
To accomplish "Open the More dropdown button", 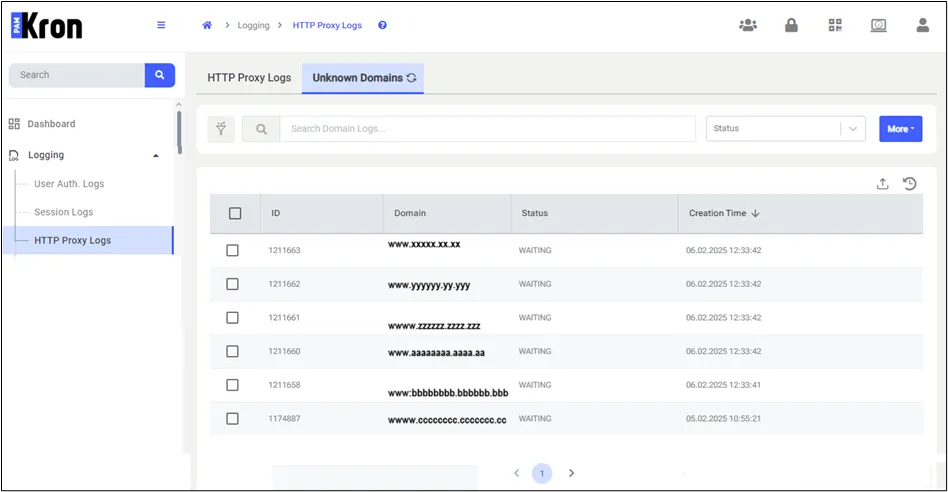I will tap(900, 129).
